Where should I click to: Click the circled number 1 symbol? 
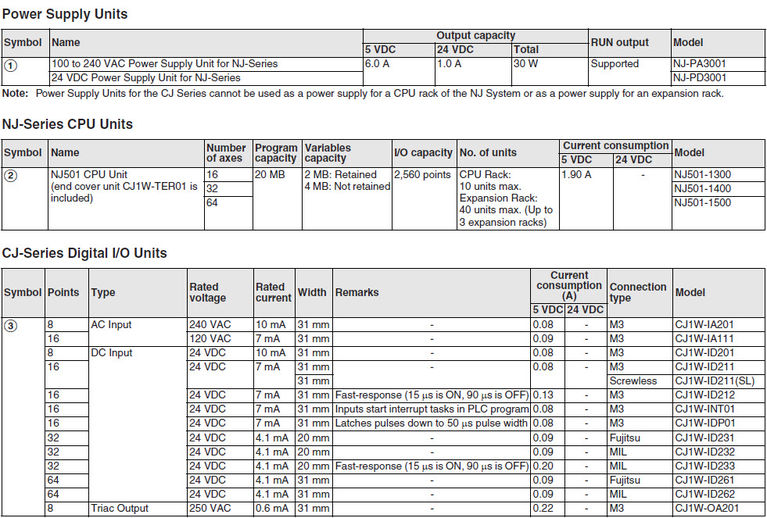(x=11, y=65)
